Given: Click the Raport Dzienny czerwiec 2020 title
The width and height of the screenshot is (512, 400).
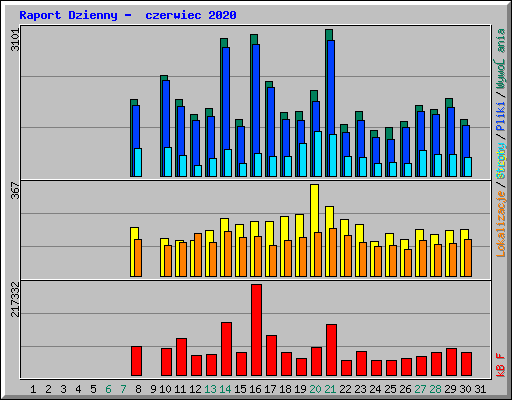Looking at the screenshot, I should click(128, 15).
